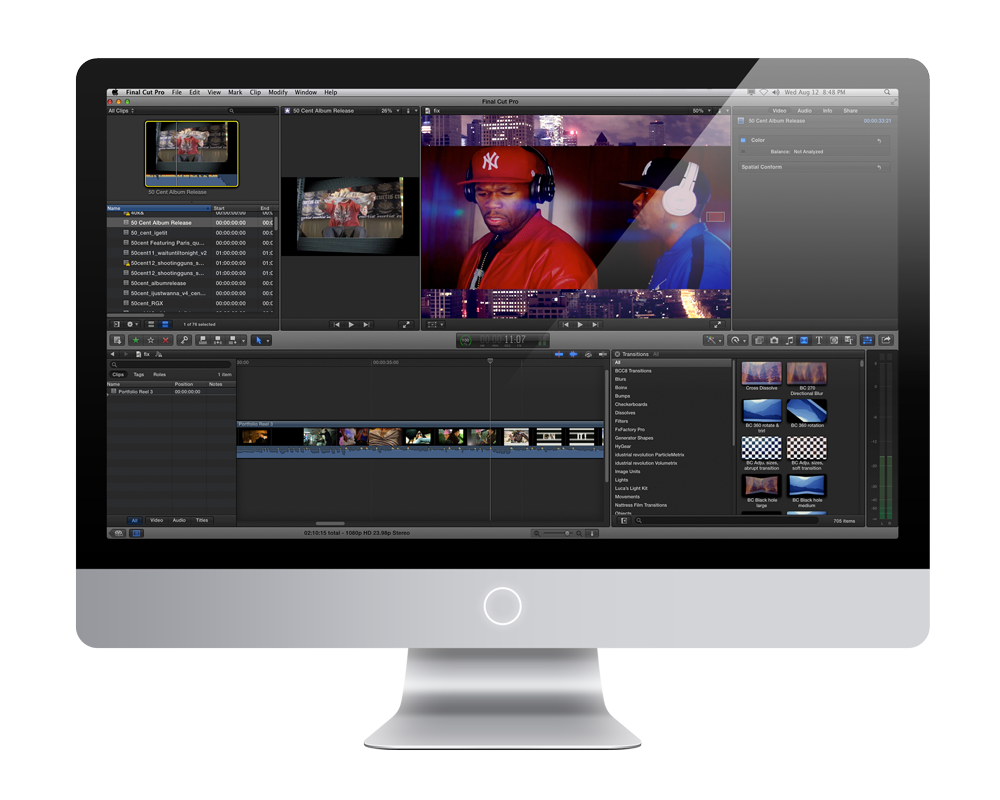Open the enhancements magic wand menu
The height and width of the screenshot is (800, 1000).
coord(713,341)
